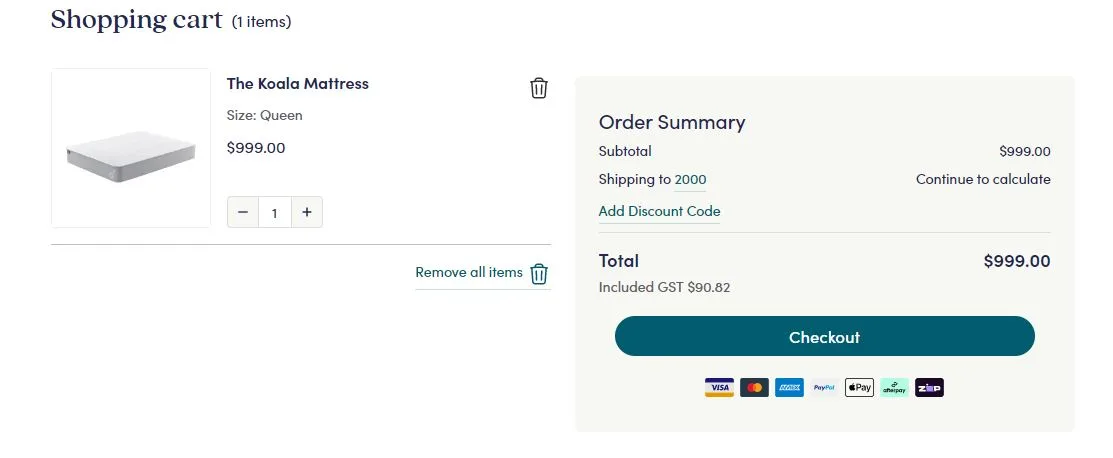Viewport: 1113px width, 458px height.
Task: Click the Afterpay payment icon
Action: 894,388
